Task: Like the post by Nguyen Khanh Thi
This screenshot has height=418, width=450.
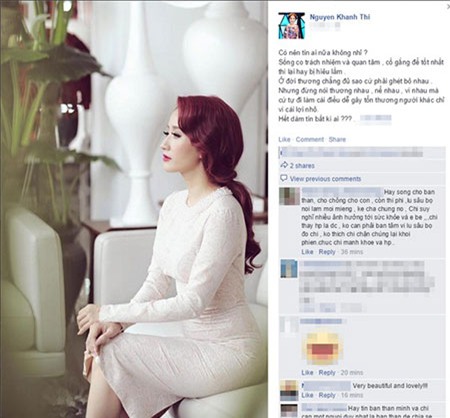Action: (284, 139)
